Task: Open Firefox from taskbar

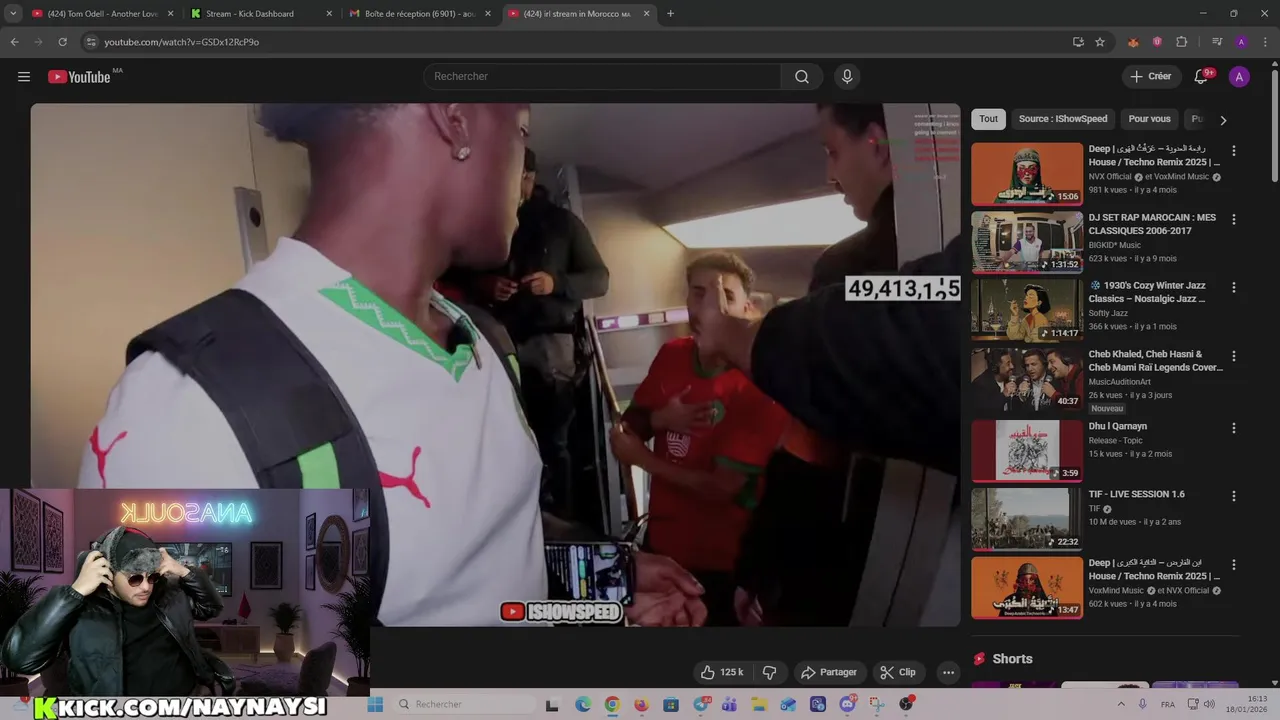Action: pos(641,704)
